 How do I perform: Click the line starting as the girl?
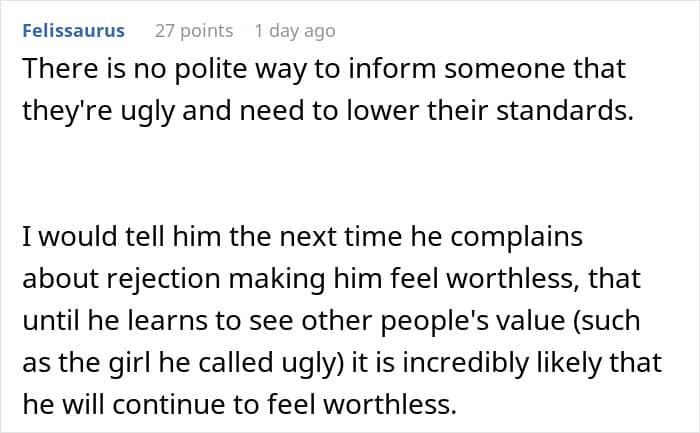click(342, 362)
